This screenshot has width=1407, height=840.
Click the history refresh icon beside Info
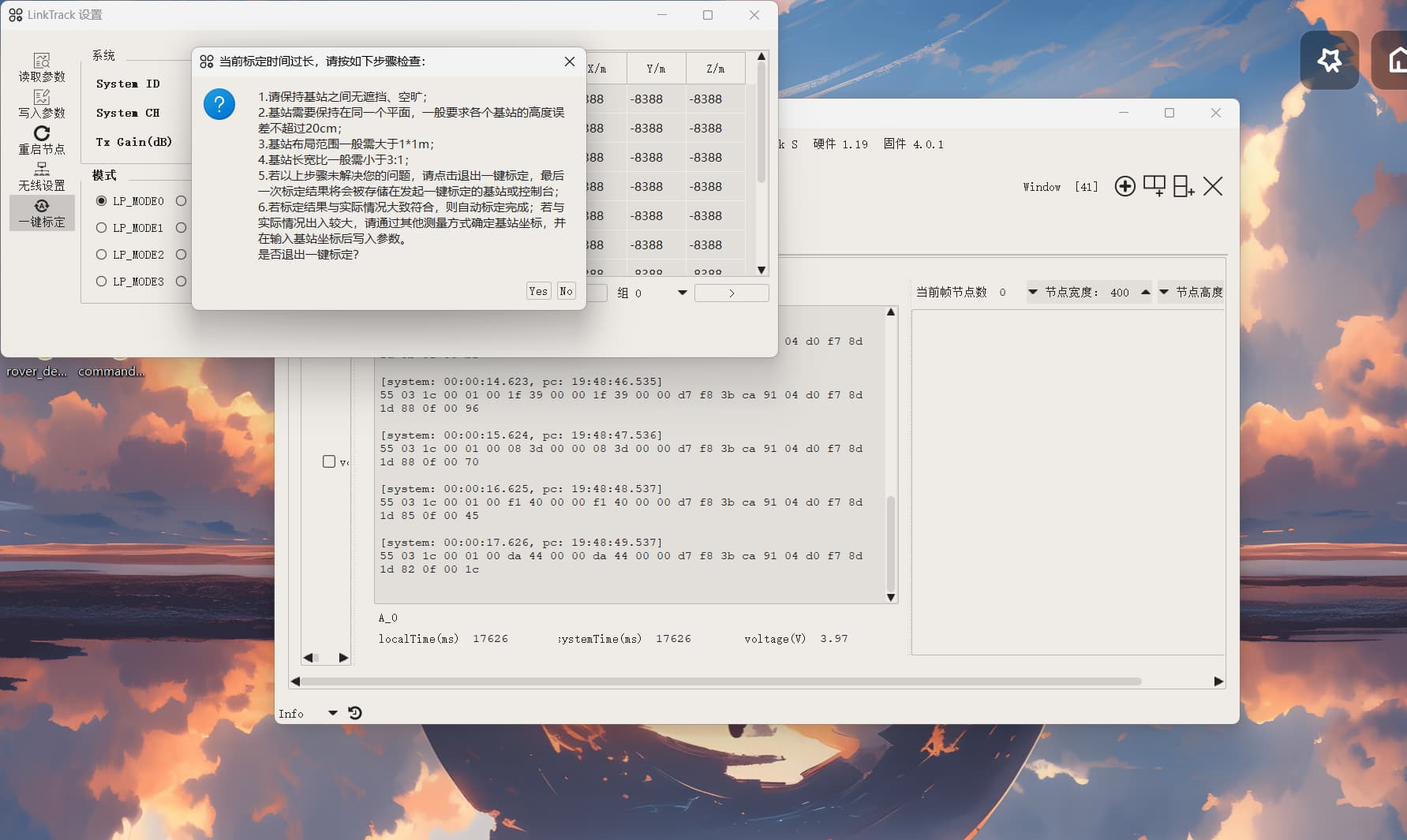355,713
